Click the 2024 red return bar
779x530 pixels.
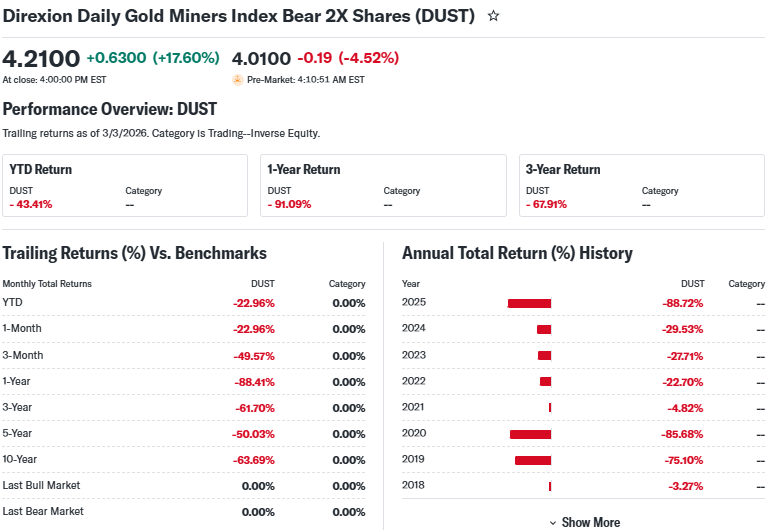[x=544, y=329]
